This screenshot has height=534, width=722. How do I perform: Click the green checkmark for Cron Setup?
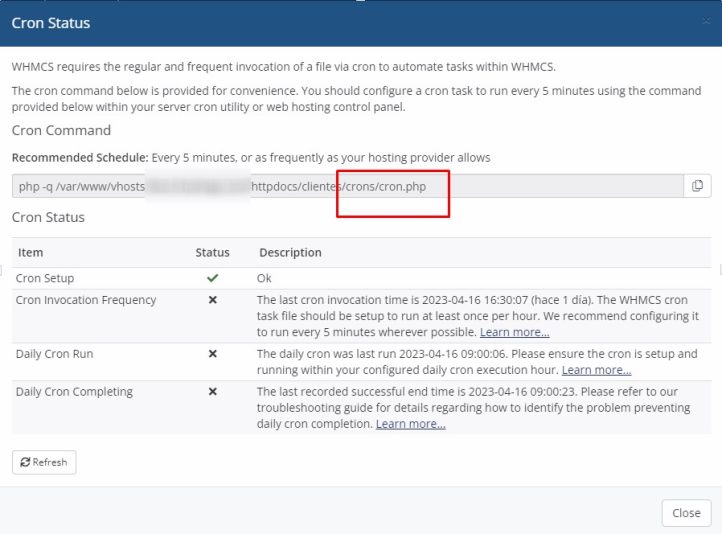pos(212,278)
